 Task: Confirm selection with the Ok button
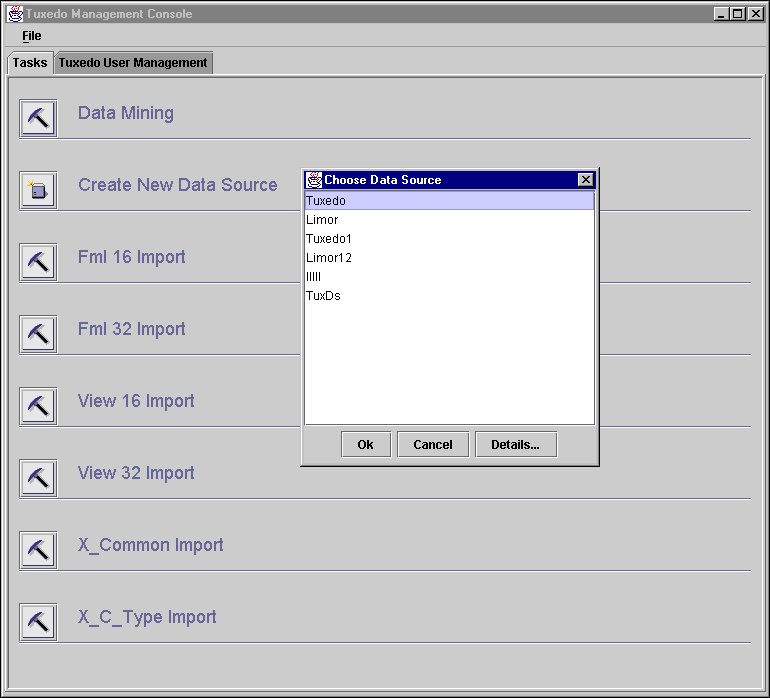point(366,445)
